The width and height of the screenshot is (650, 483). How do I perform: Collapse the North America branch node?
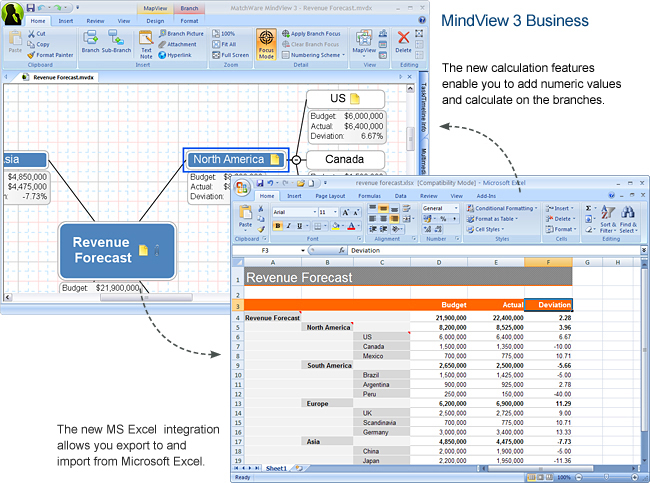pyautogui.click(x=296, y=160)
